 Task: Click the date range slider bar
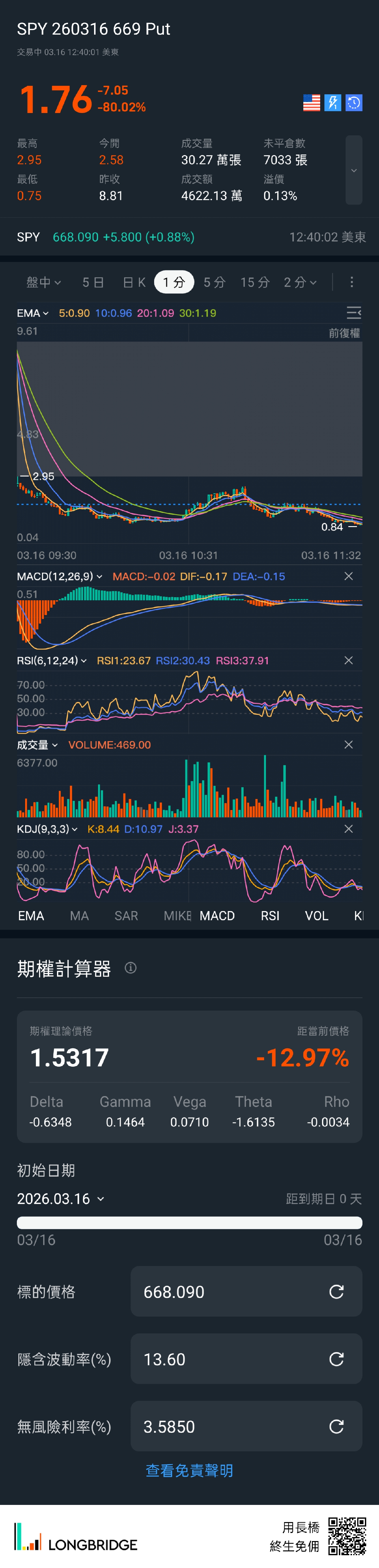tap(189, 1223)
